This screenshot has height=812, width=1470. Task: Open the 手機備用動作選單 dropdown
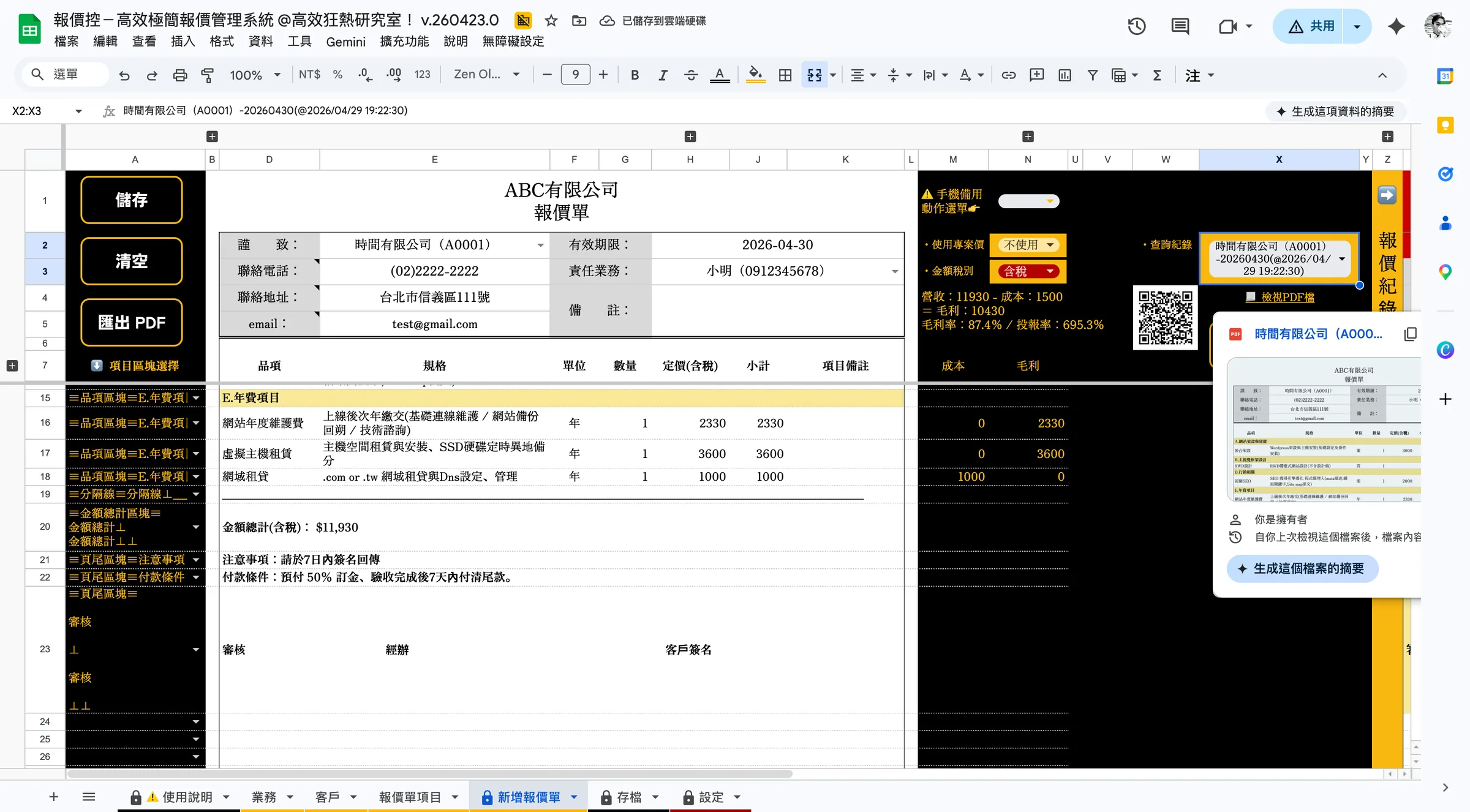point(1028,201)
